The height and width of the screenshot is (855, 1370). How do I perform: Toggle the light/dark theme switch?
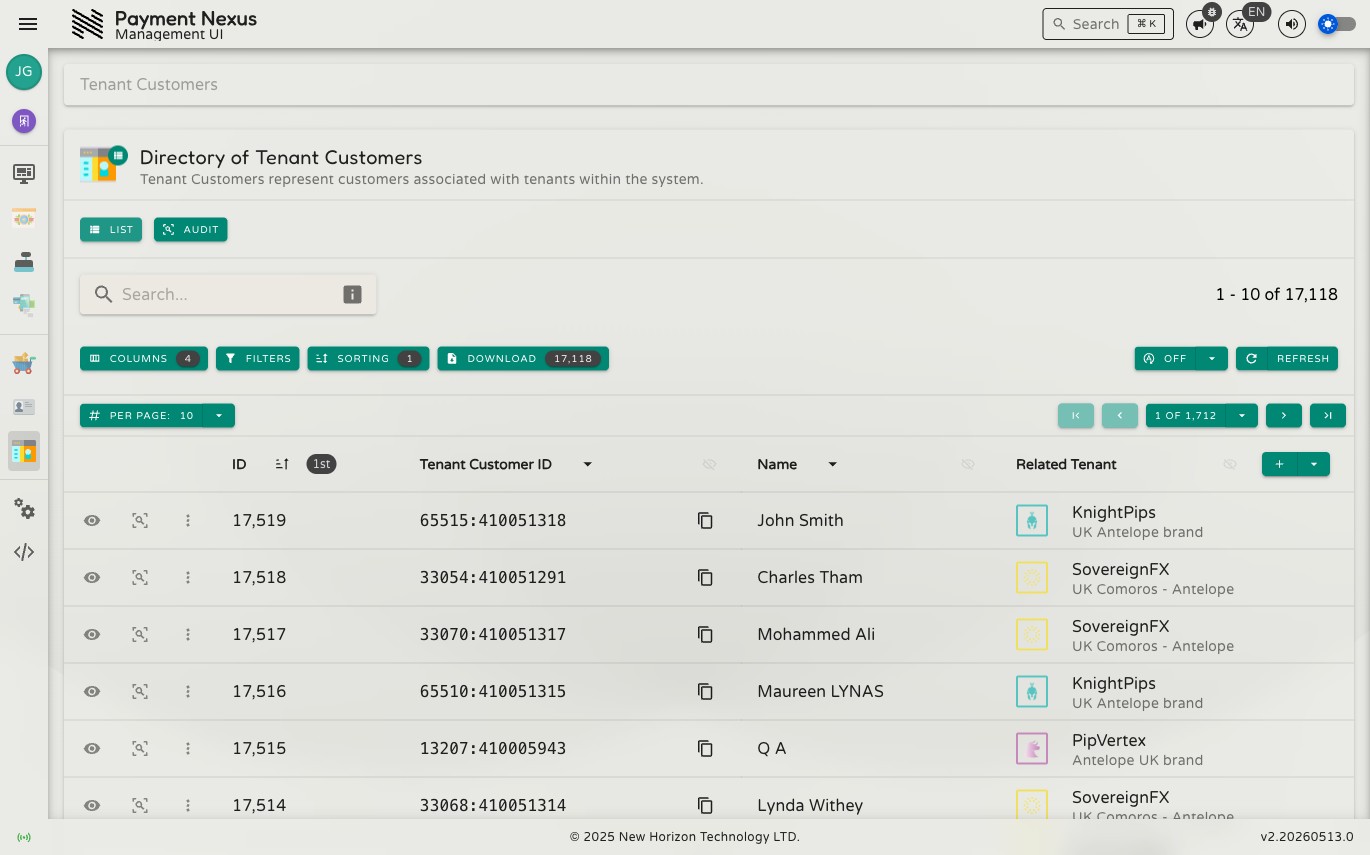[1337, 24]
